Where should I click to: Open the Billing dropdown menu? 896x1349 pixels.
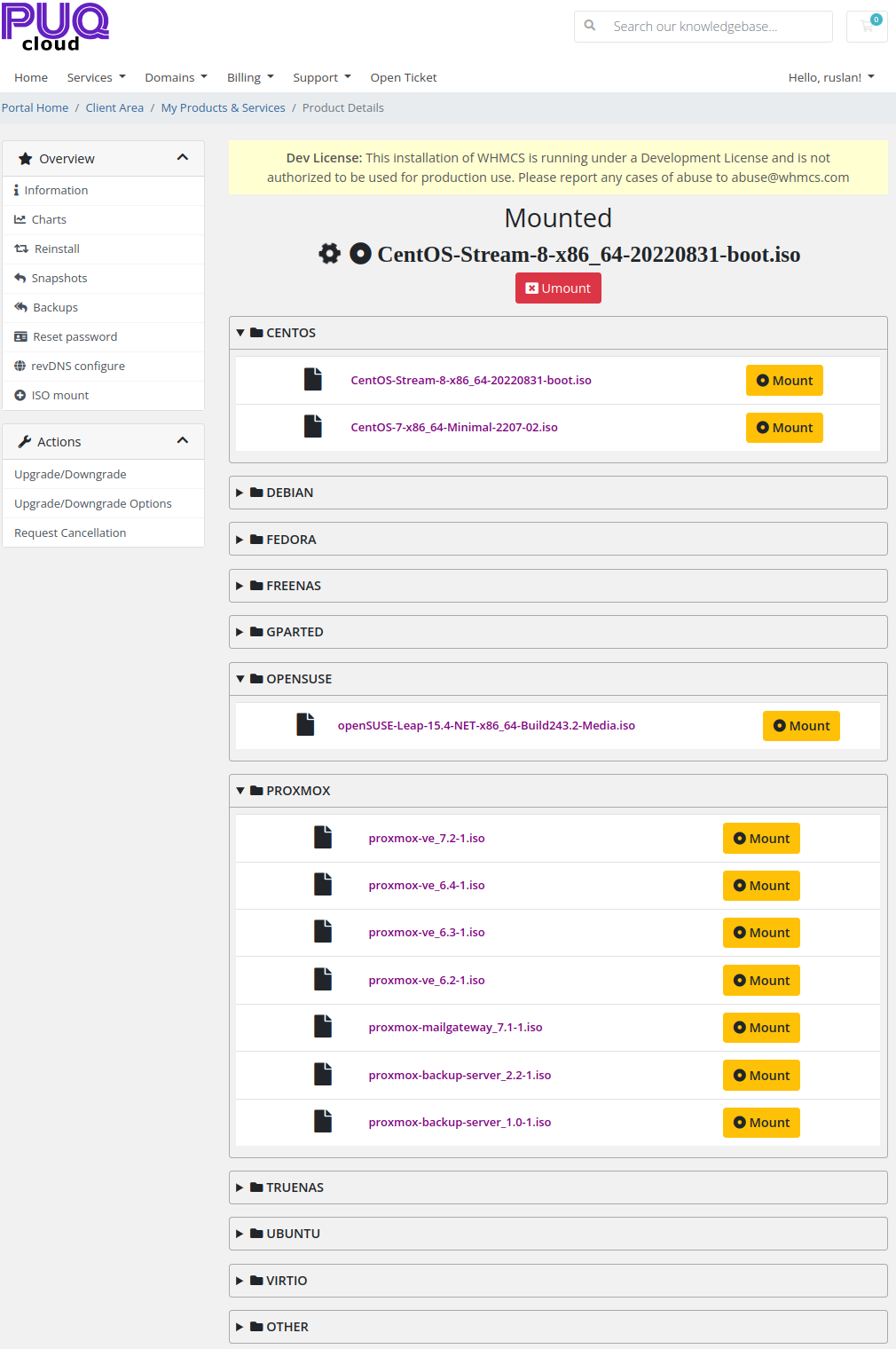tap(250, 77)
